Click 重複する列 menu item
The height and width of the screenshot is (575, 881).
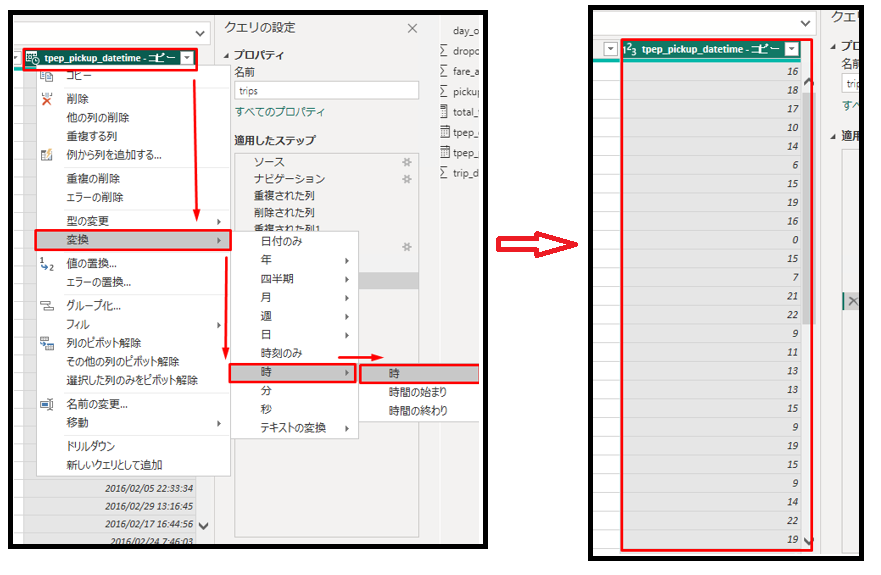pos(92,136)
